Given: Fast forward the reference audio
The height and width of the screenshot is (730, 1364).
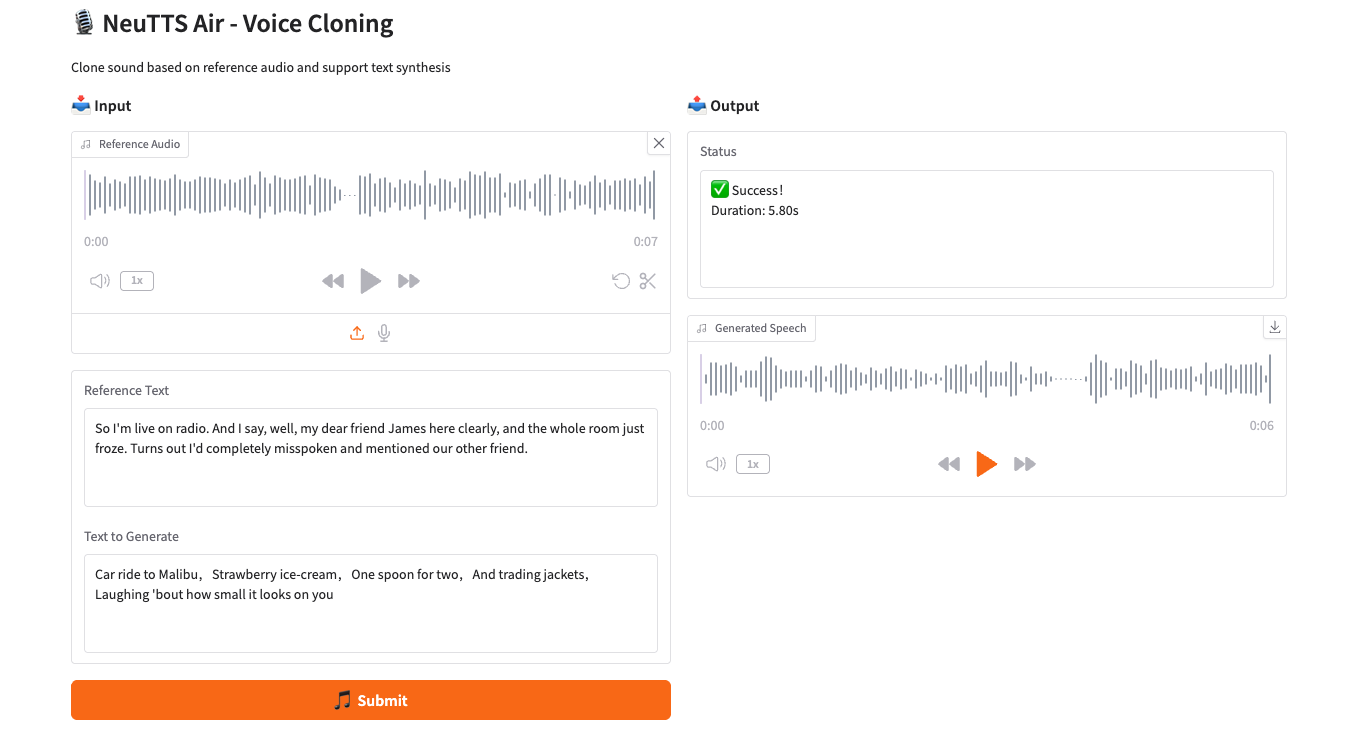Looking at the screenshot, I should pyautogui.click(x=408, y=281).
